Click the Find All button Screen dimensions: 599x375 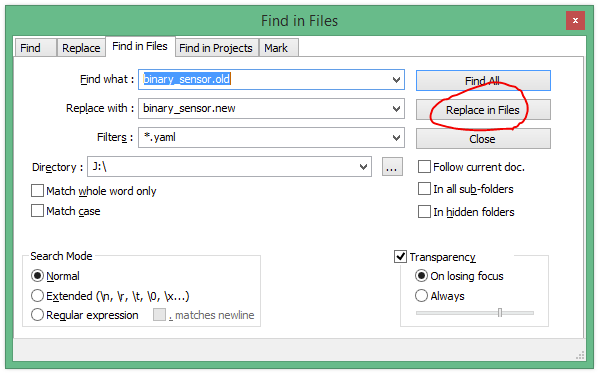point(483,81)
